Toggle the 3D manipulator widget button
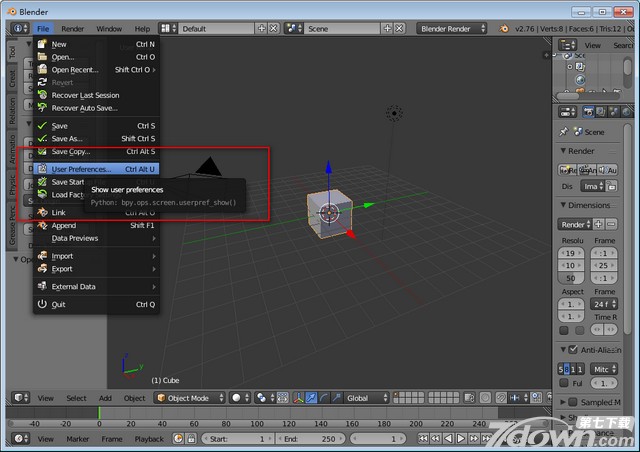The width and height of the screenshot is (640, 452). tap(297, 398)
